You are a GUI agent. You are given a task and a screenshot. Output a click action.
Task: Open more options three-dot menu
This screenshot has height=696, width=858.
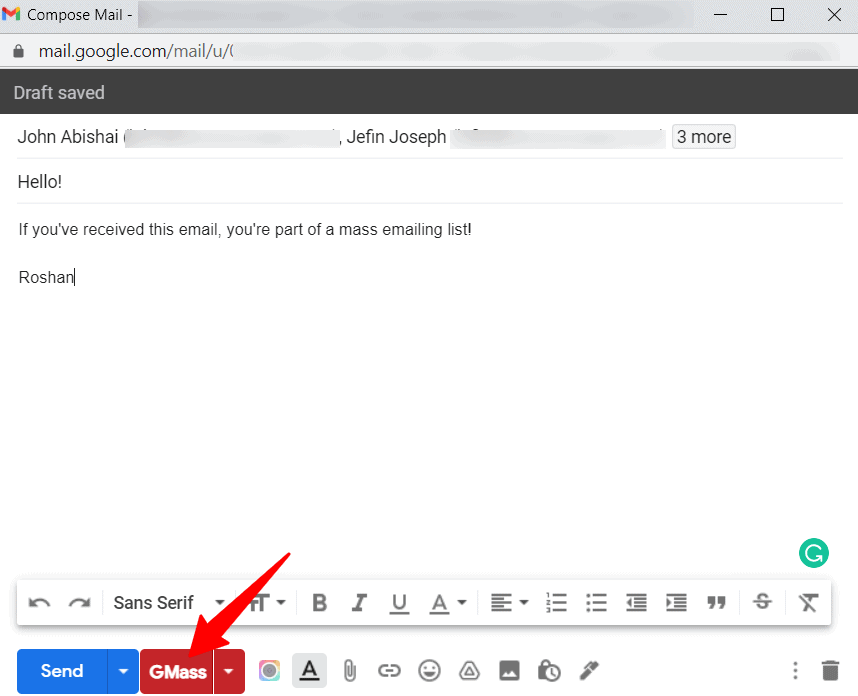coord(795,671)
